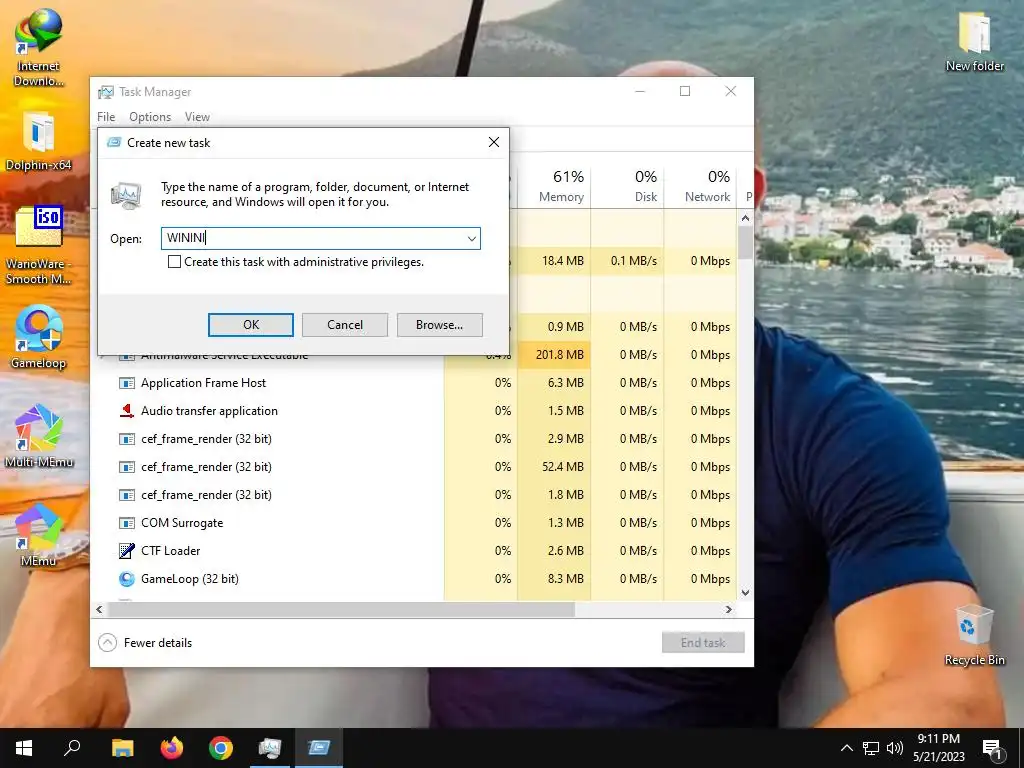Sort by the Network column header
Image resolution: width=1024 pixels, height=768 pixels.
tap(701, 186)
